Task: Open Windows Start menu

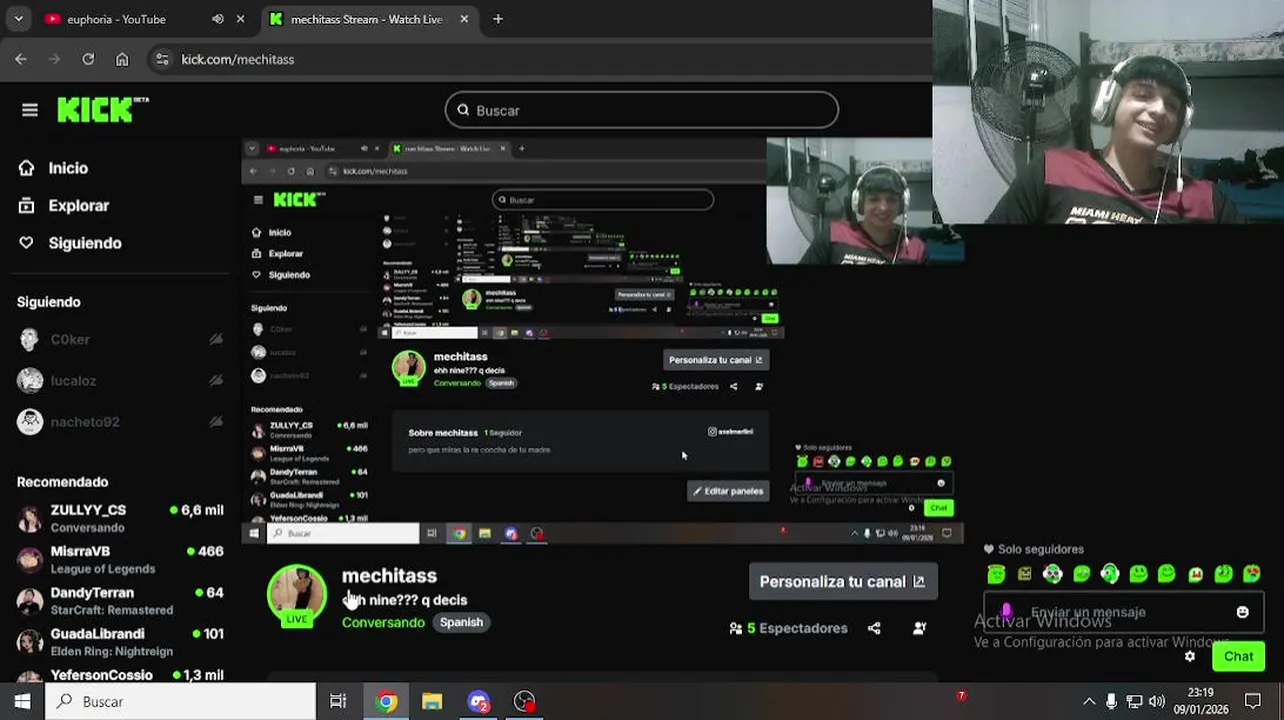Action: click(x=22, y=701)
